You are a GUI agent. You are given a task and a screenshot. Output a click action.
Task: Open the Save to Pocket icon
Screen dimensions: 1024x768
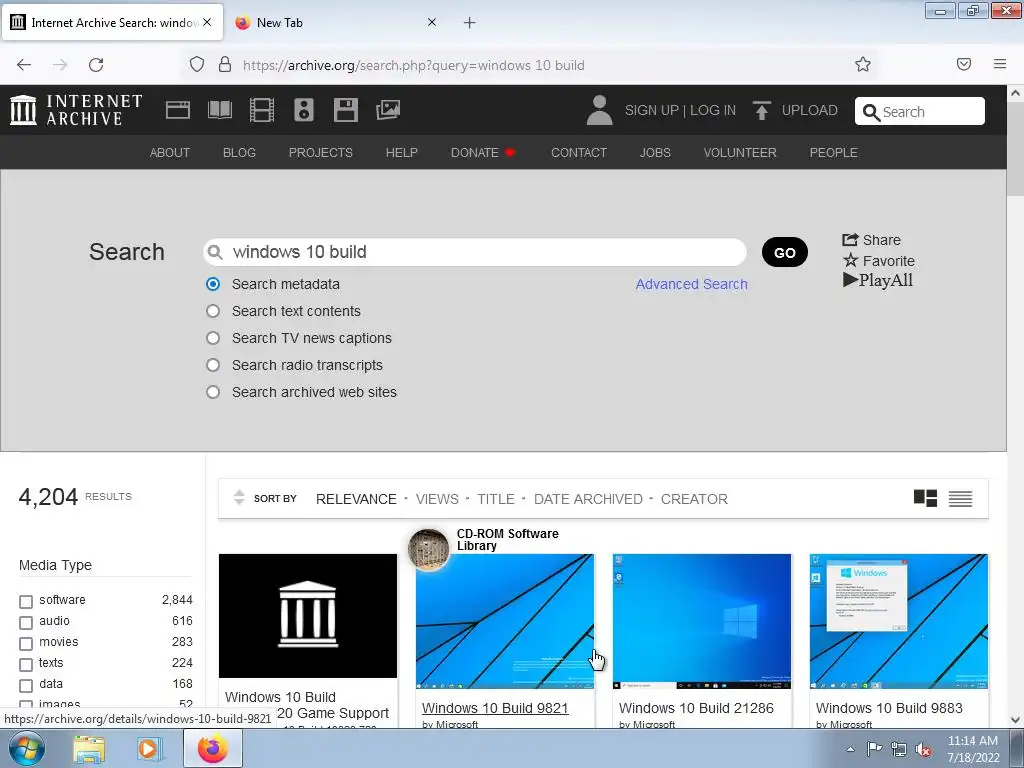click(x=964, y=64)
